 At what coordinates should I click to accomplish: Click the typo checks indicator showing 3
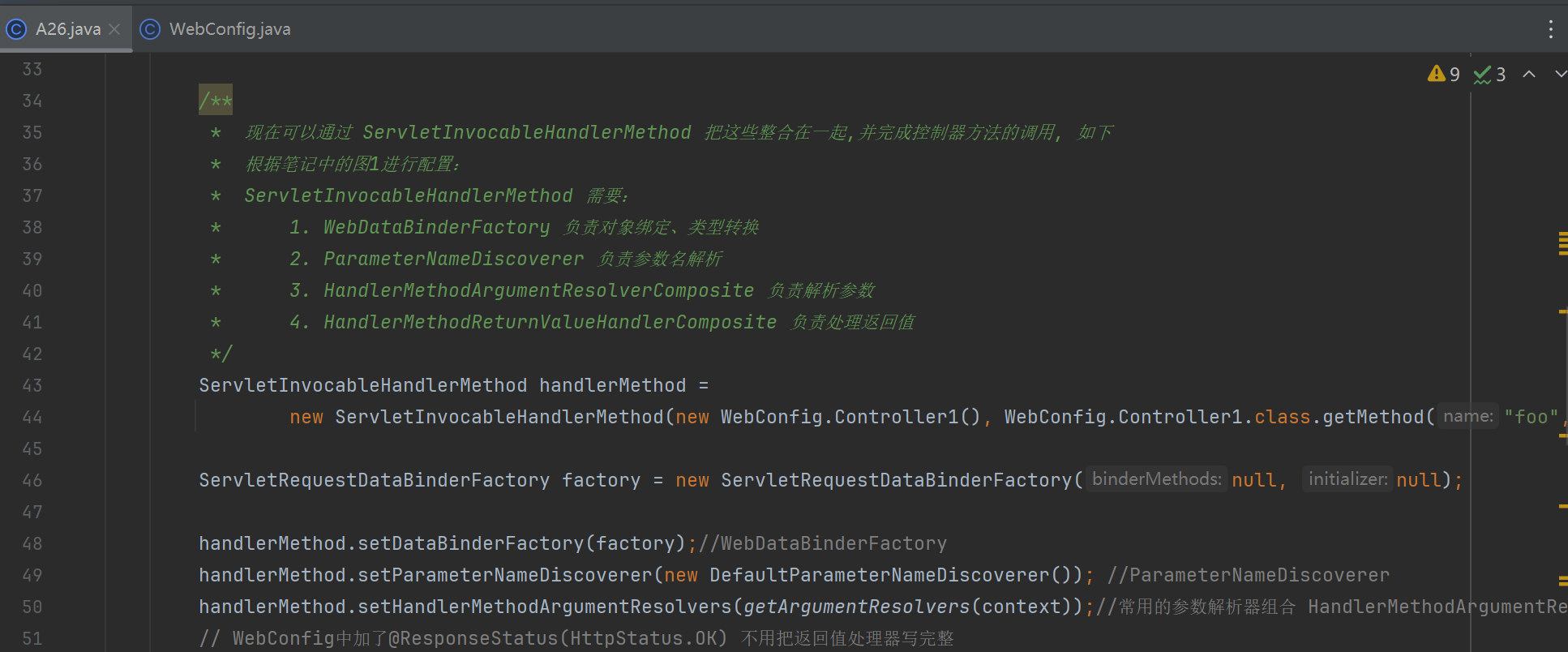click(x=1490, y=75)
